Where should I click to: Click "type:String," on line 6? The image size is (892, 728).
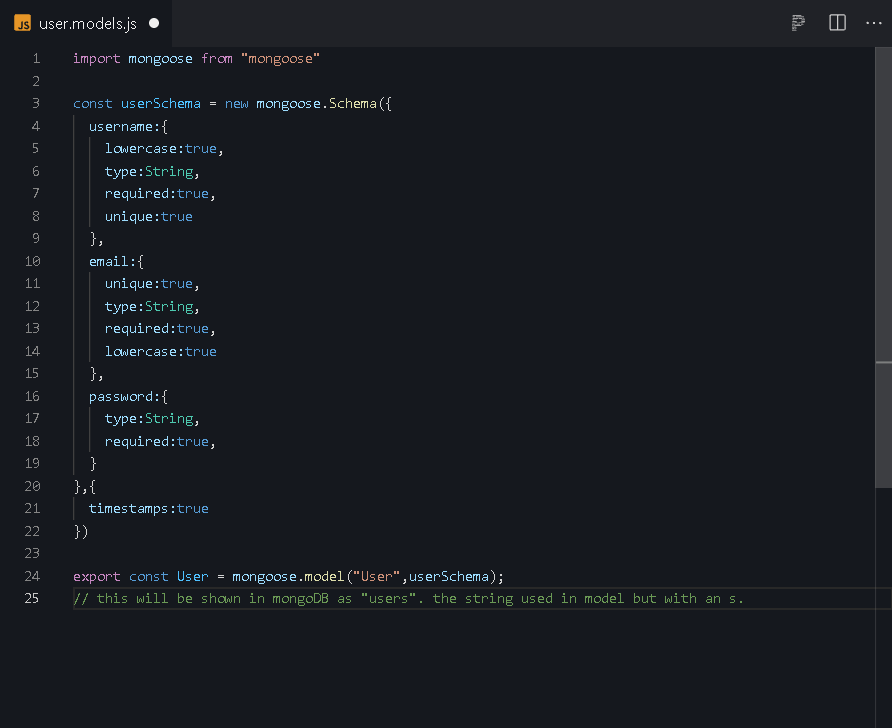(152, 171)
